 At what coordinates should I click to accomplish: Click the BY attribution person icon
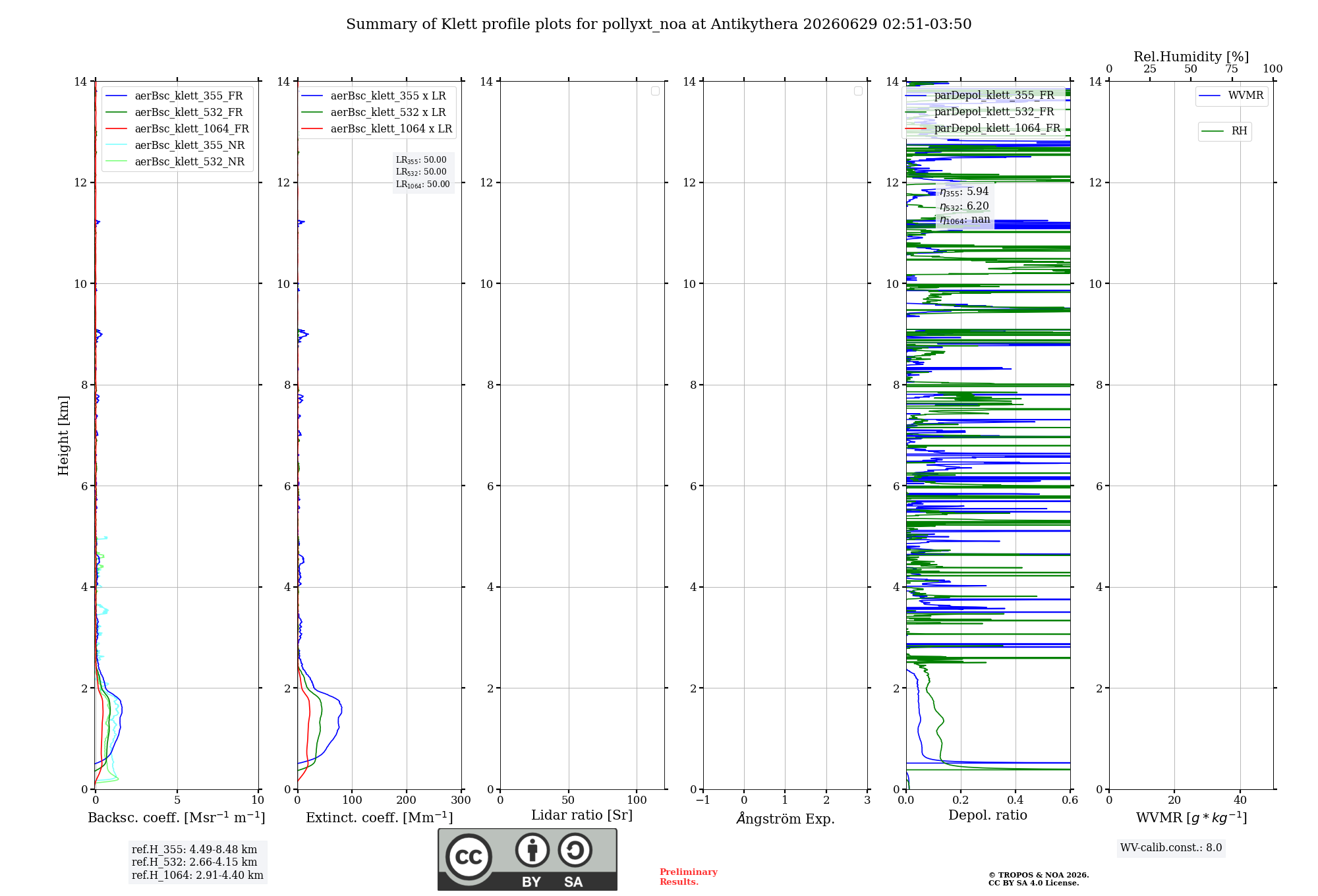532,850
